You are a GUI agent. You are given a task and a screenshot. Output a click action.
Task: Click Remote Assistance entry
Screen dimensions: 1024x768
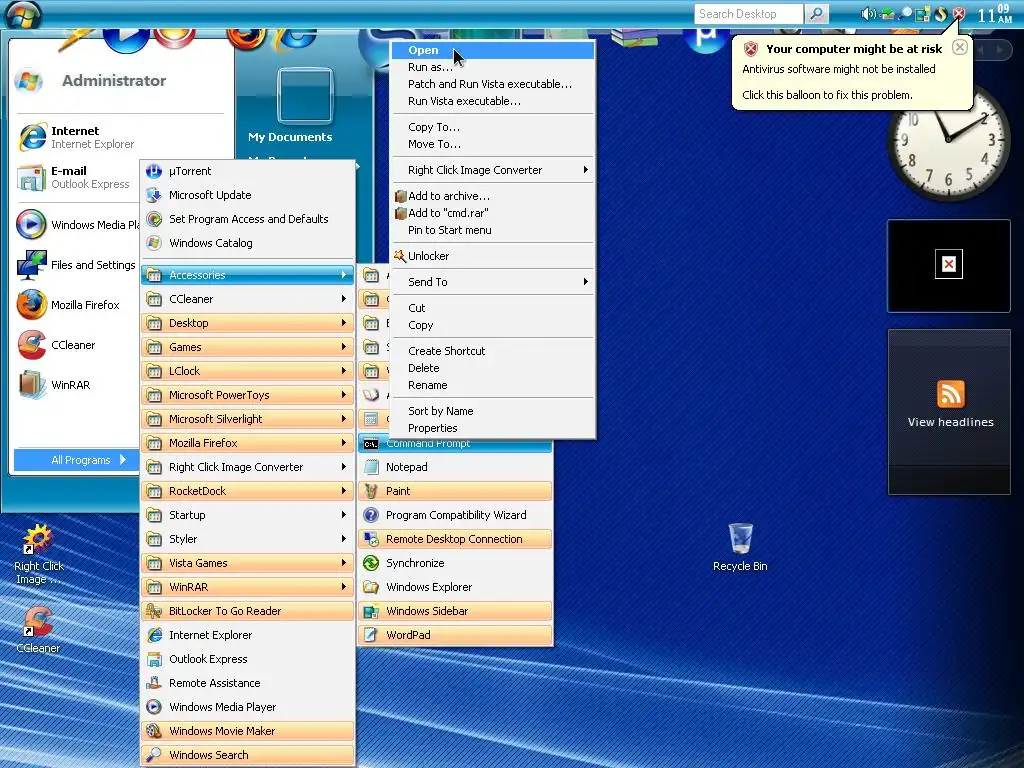point(248,683)
